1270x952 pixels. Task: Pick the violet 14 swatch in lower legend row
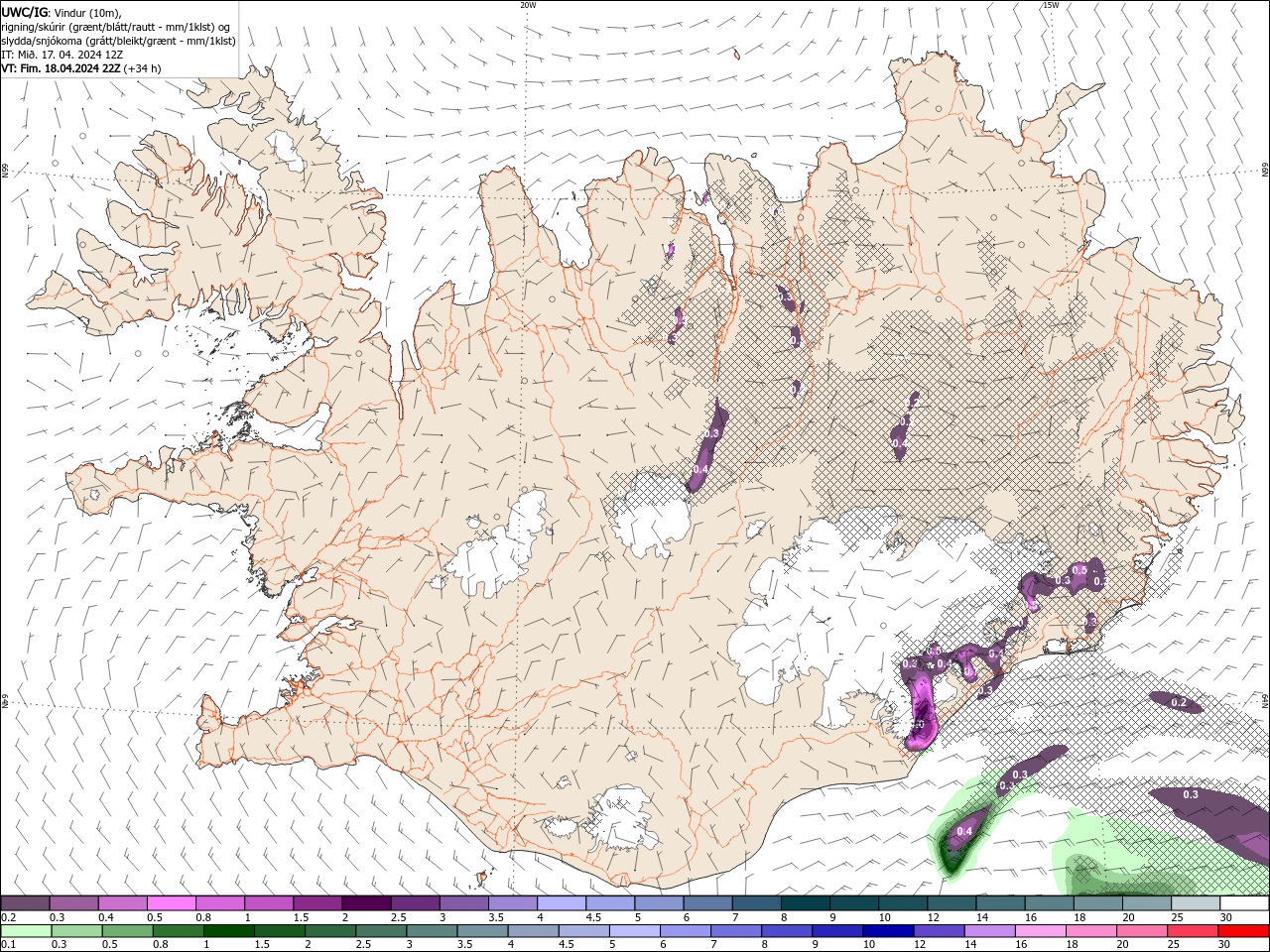(990, 931)
